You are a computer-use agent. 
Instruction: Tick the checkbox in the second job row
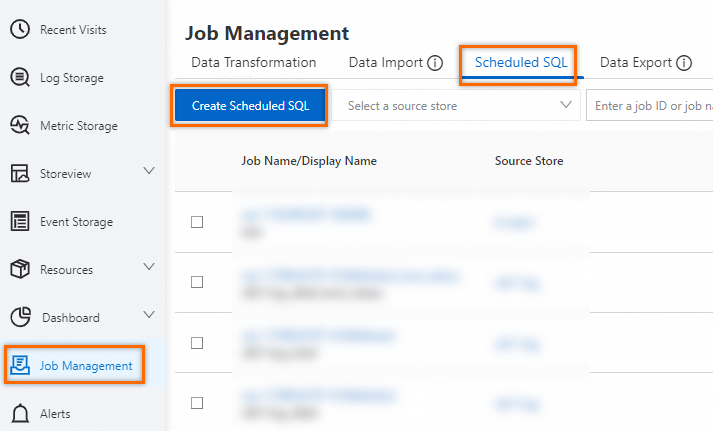pyautogui.click(x=197, y=282)
